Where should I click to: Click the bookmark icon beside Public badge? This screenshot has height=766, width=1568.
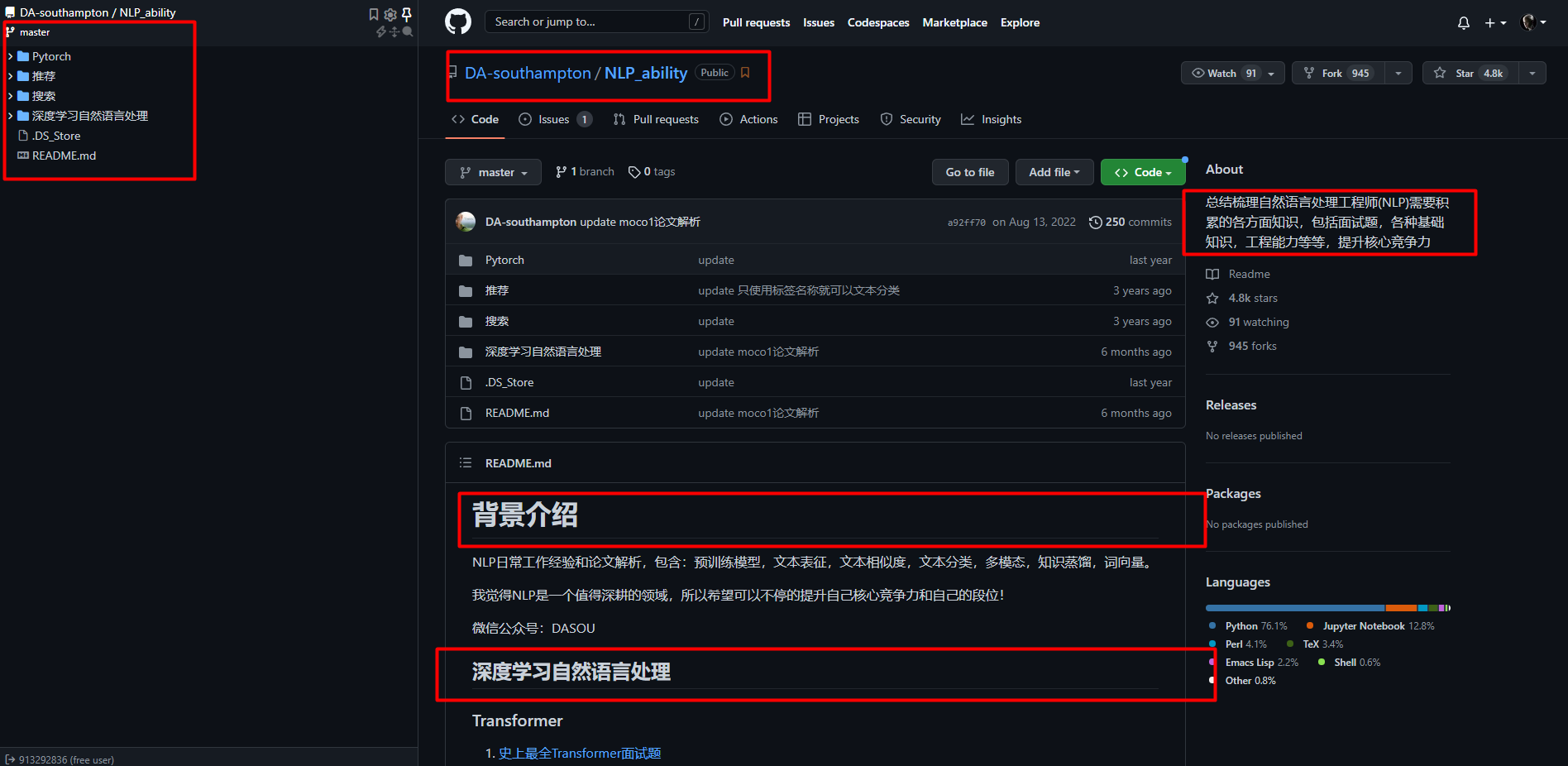pos(745,73)
